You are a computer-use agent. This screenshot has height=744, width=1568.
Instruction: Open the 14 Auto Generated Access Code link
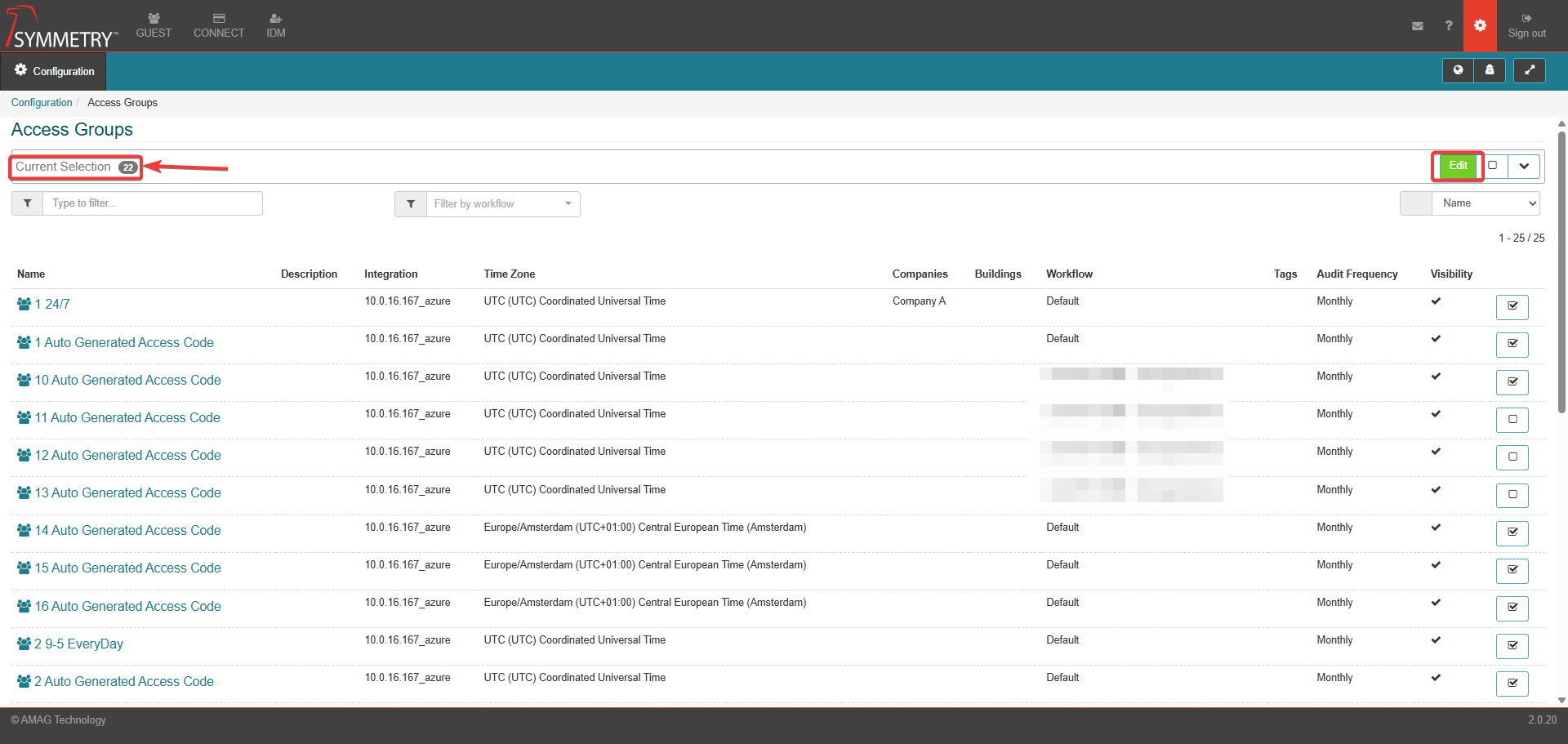click(x=127, y=531)
